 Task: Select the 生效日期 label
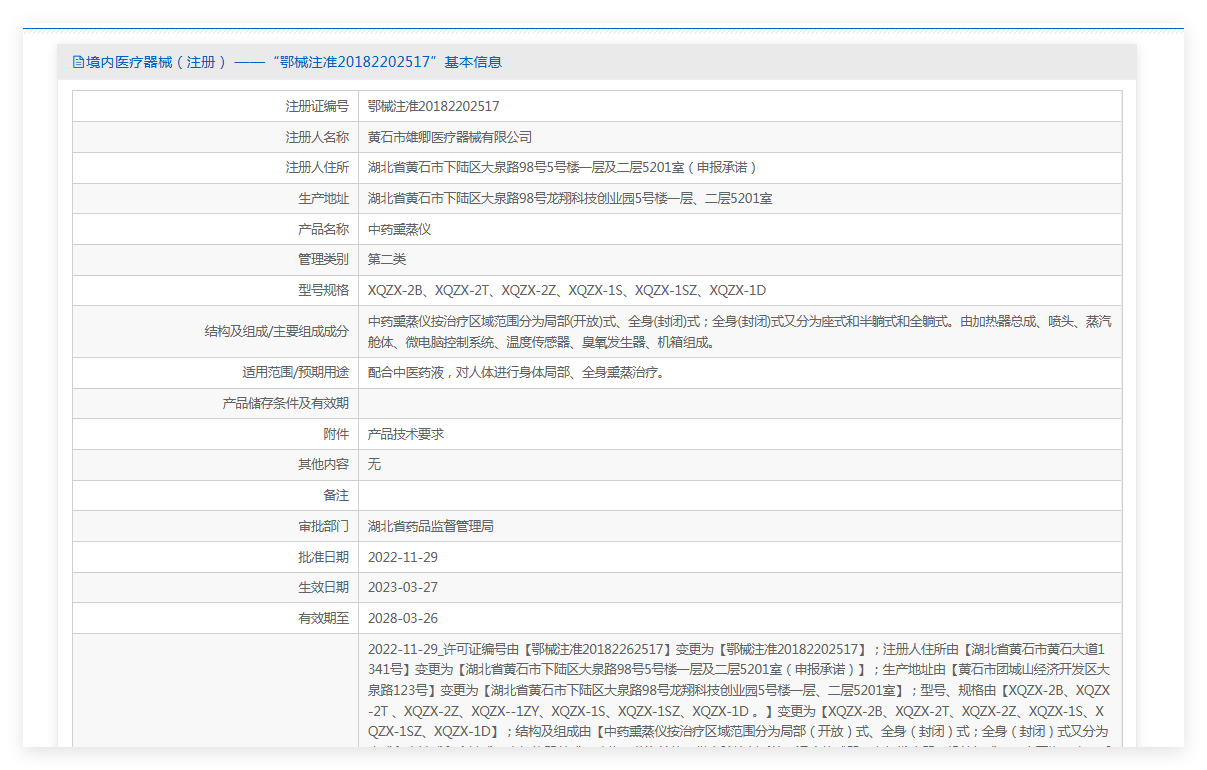(323, 587)
